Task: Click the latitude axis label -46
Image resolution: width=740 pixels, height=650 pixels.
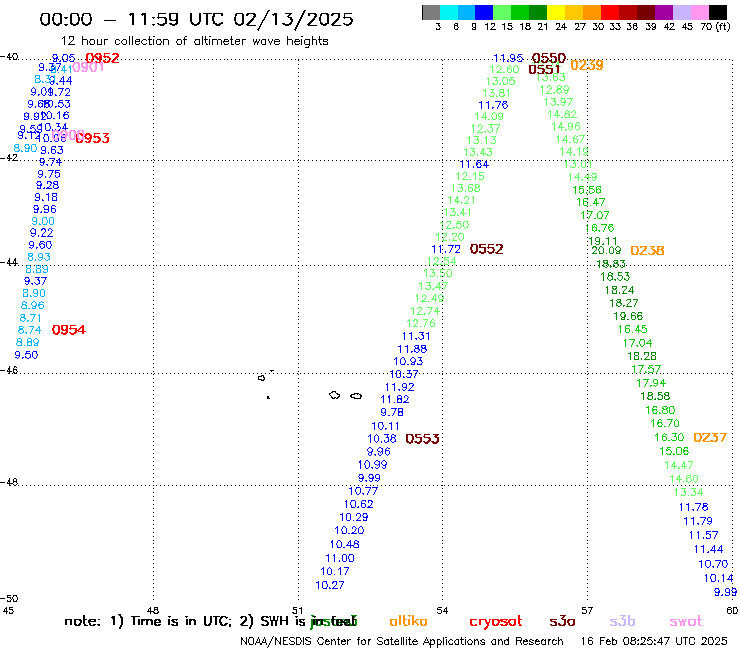Action: coord(9,370)
